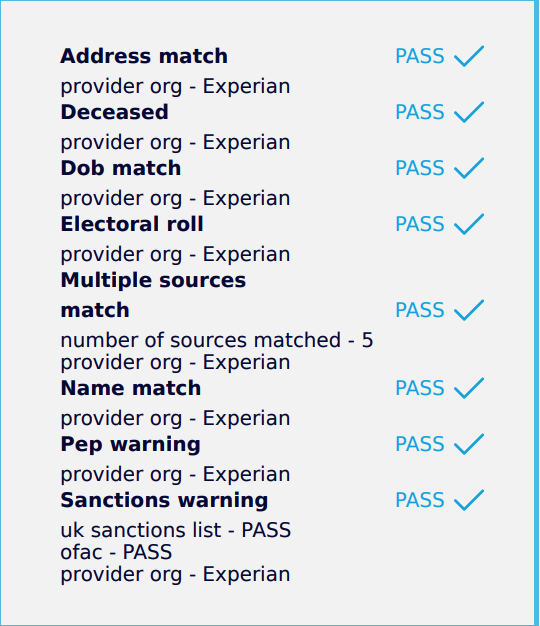Screen dimensions: 540x626
Task: Click the Name match tick icon
Action: tap(469, 388)
